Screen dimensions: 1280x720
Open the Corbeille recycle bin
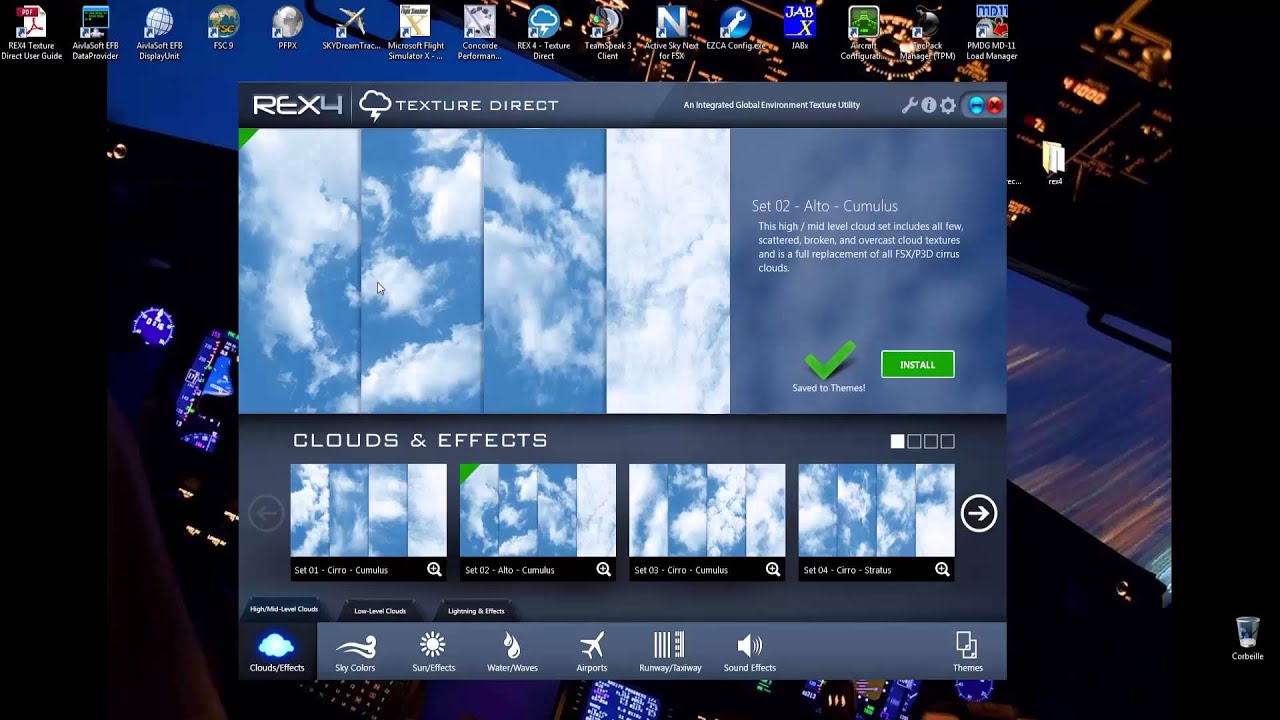click(x=1247, y=639)
